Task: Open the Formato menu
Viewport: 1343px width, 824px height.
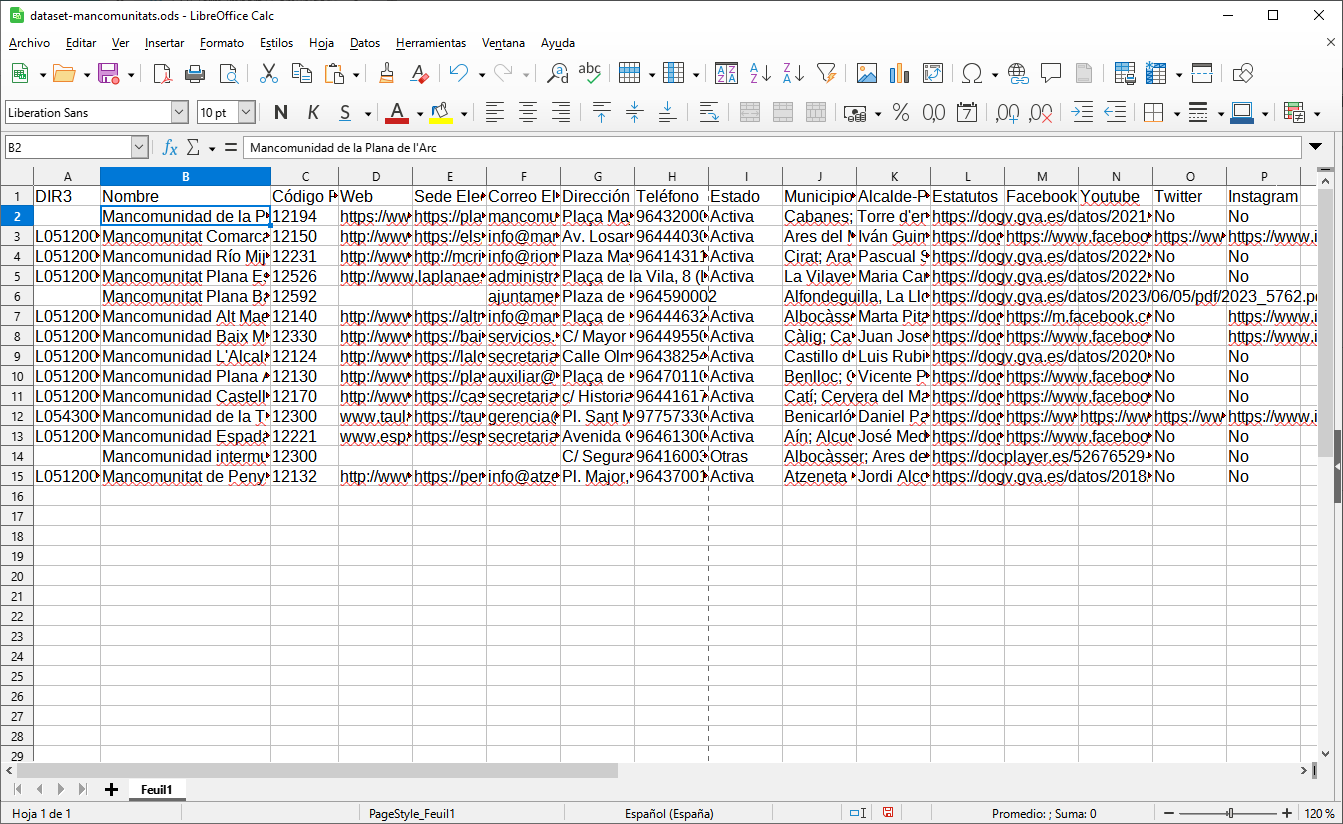Action: [x=222, y=43]
